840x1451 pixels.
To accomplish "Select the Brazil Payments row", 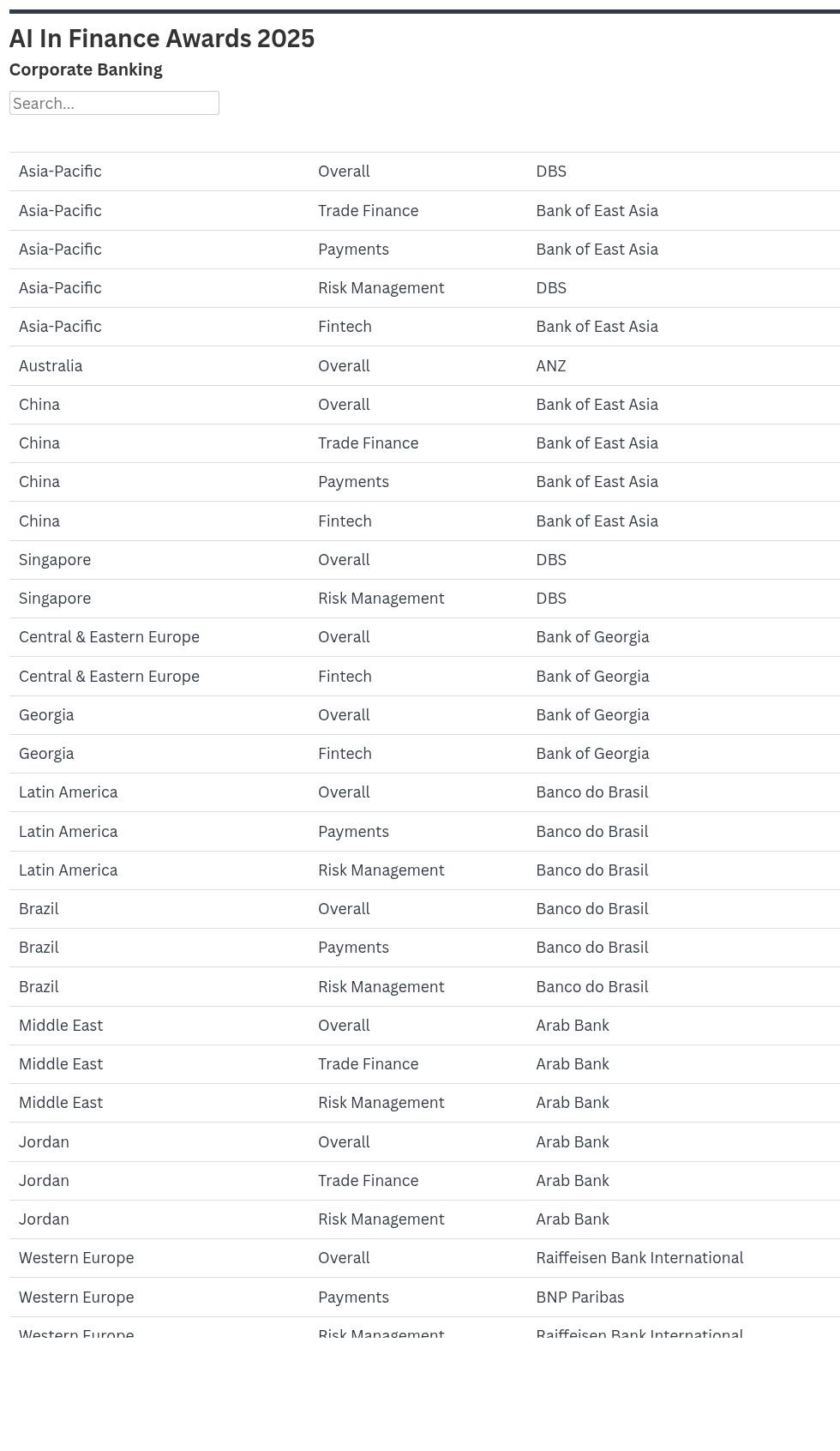I will click(x=354, y=947).
